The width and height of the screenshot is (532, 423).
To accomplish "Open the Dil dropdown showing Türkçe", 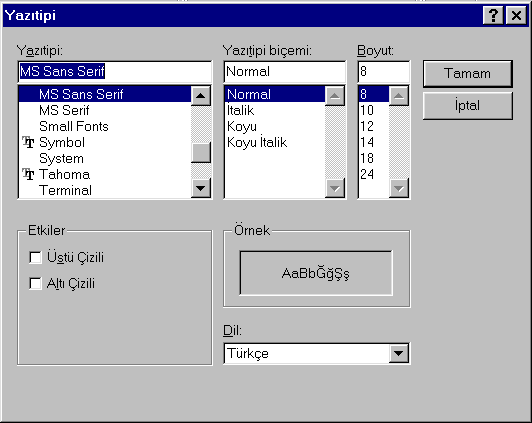I will [x=399, y=353].
